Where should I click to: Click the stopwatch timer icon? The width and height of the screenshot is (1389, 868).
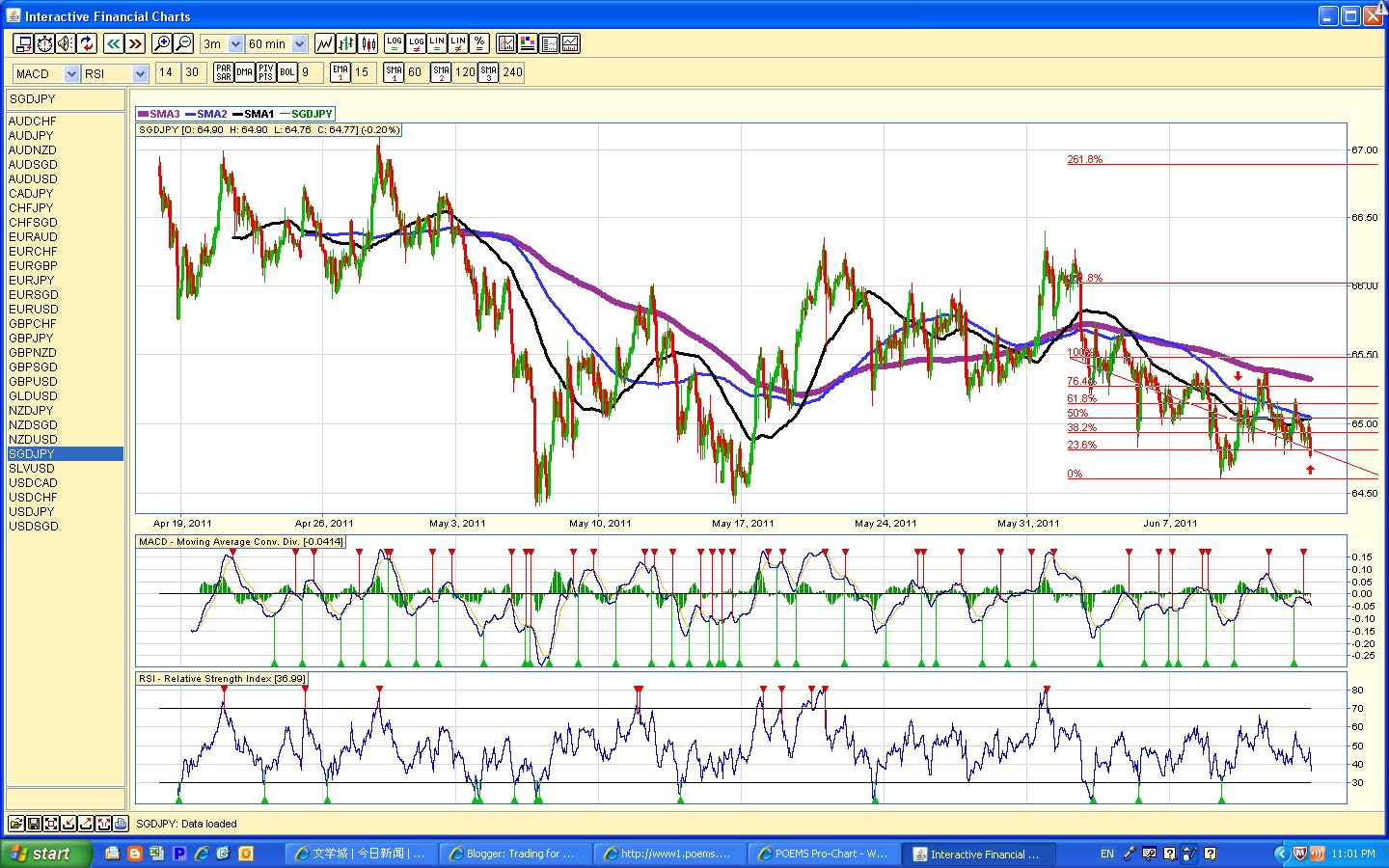point(44,43)
